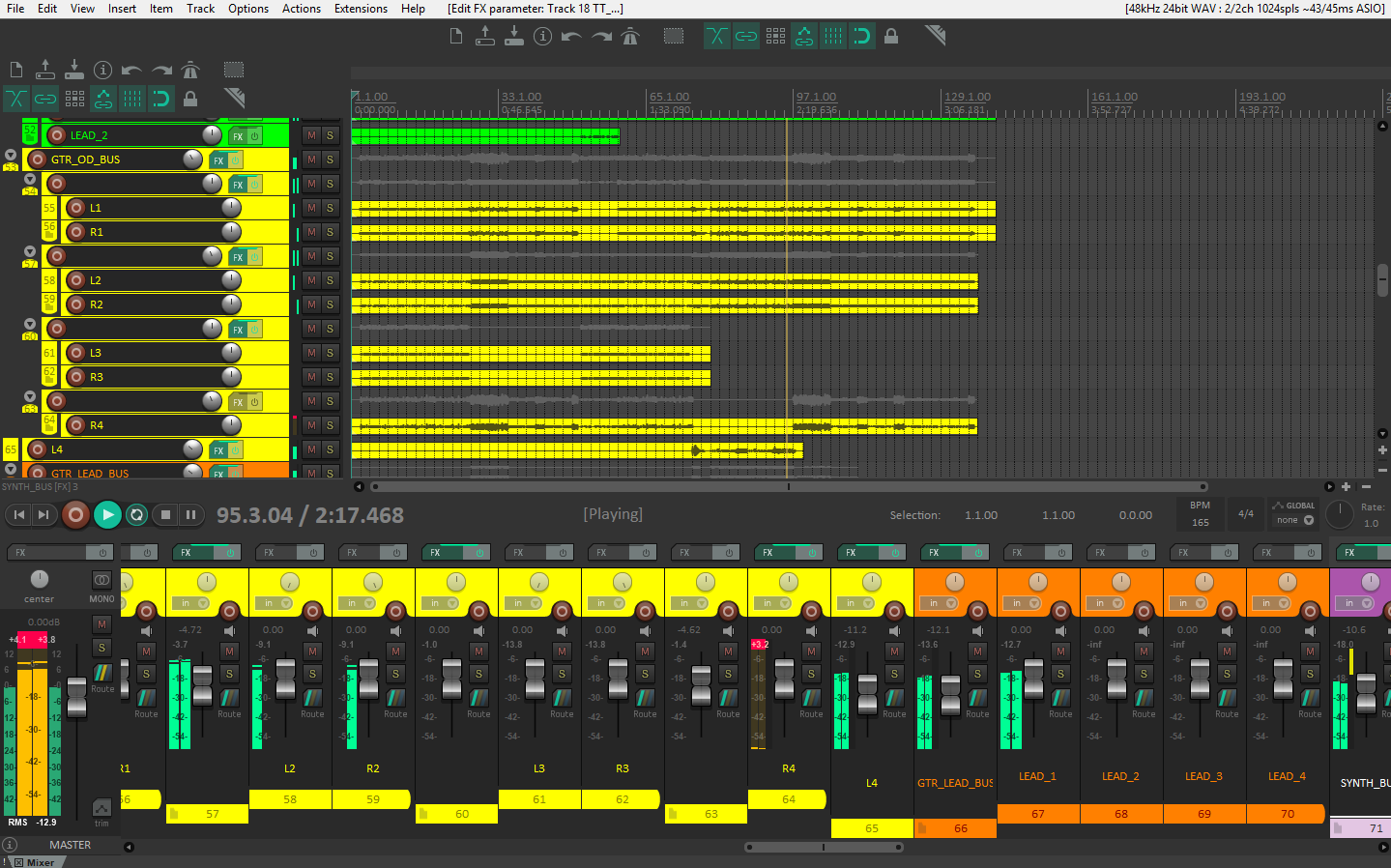Click the transport Record button
This screenshot has height=868, width=1391.
(75, 515)
